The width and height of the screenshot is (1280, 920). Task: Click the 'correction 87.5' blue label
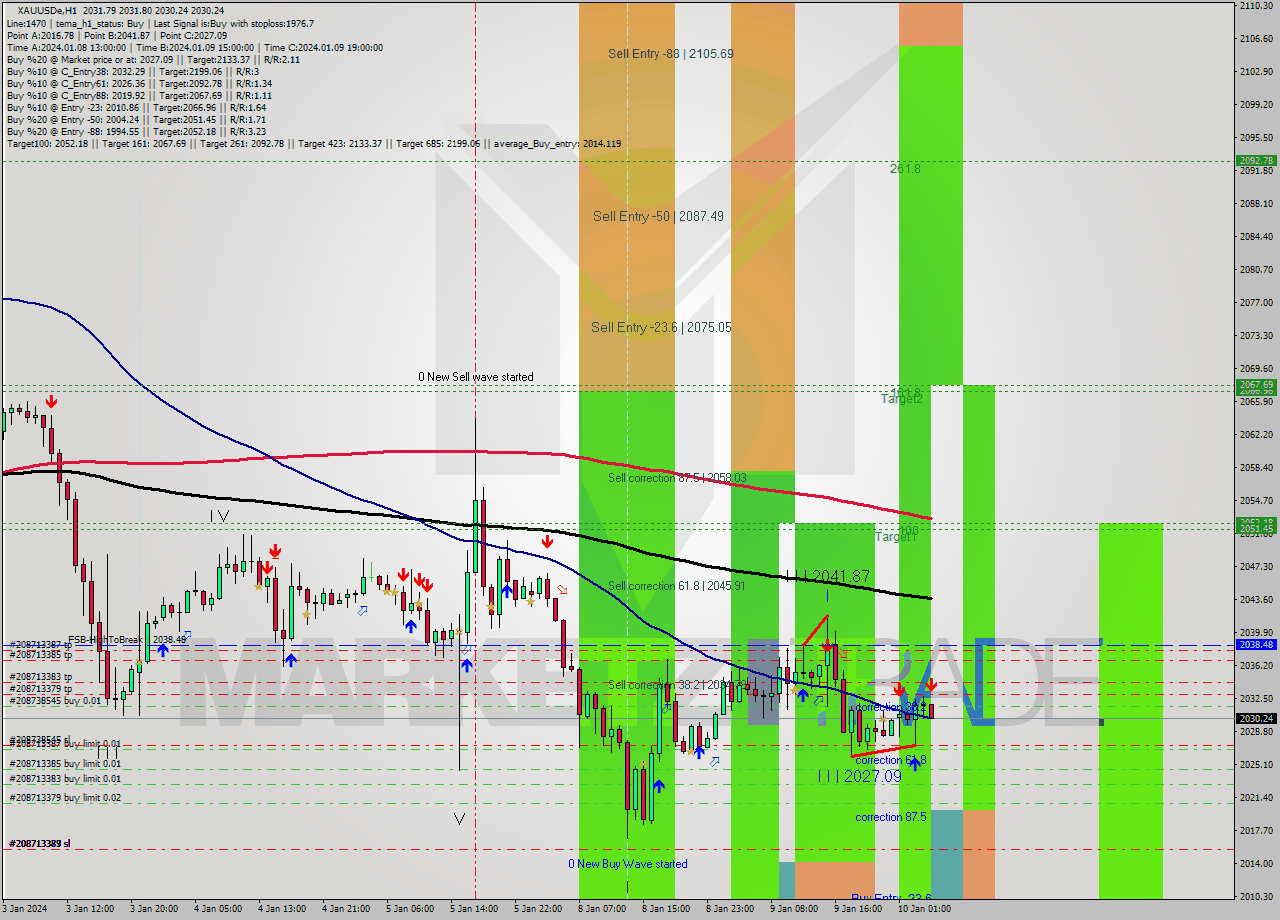(891, 817)
